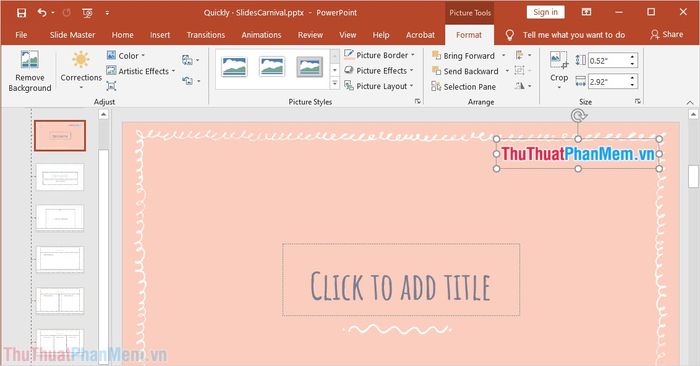
Task: Click the Crop tool icon
Action: pos(558,59)
